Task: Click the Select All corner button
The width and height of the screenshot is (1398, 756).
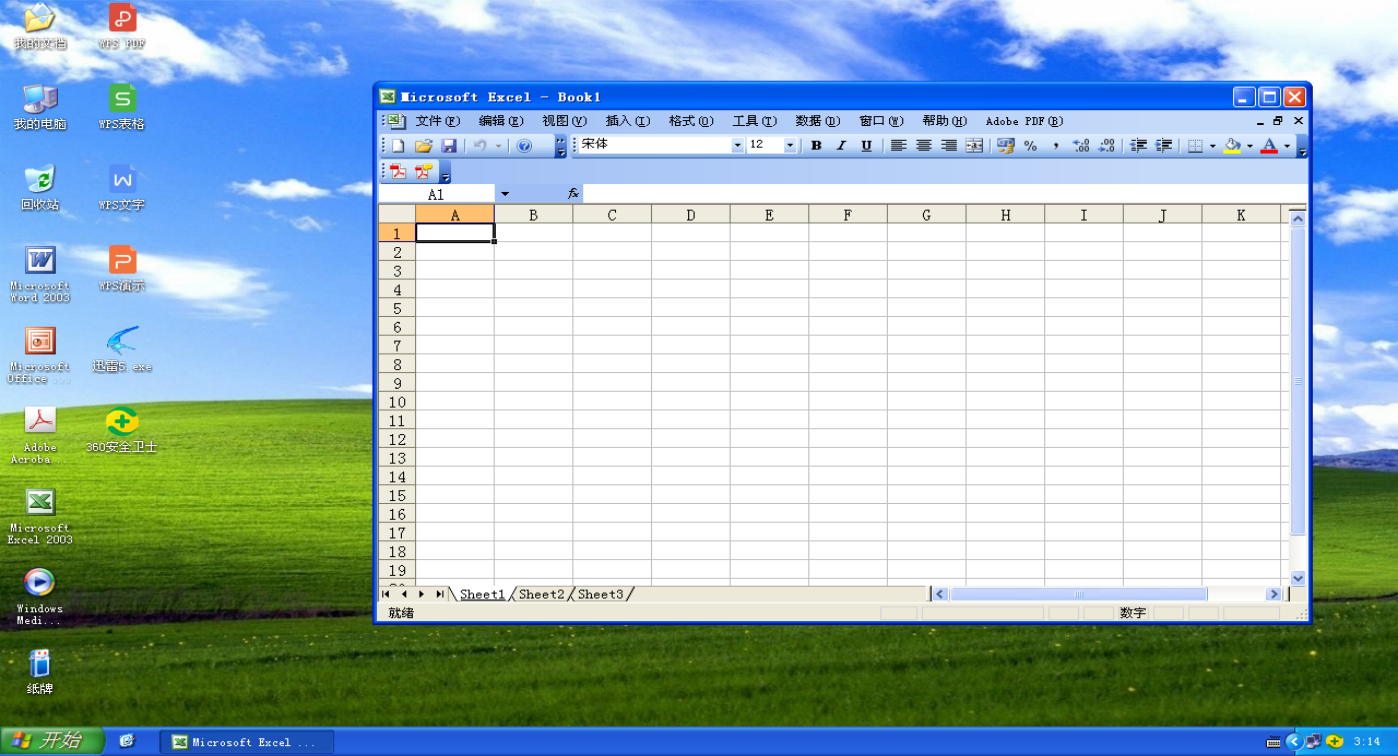Action: (x=397, y=215)
